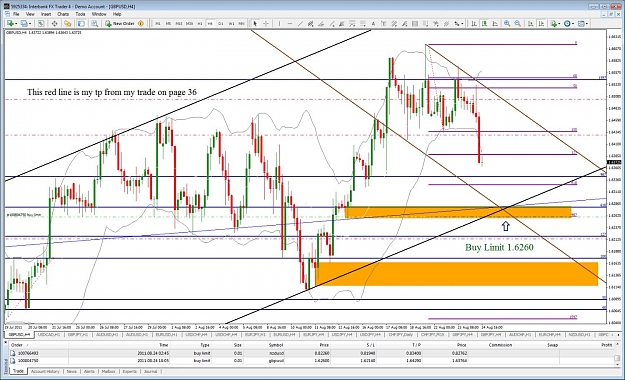Switch to the Experts terminal tab
This screenshot has width=625, height=380.
pyautogui.click(x=130, y=371)
